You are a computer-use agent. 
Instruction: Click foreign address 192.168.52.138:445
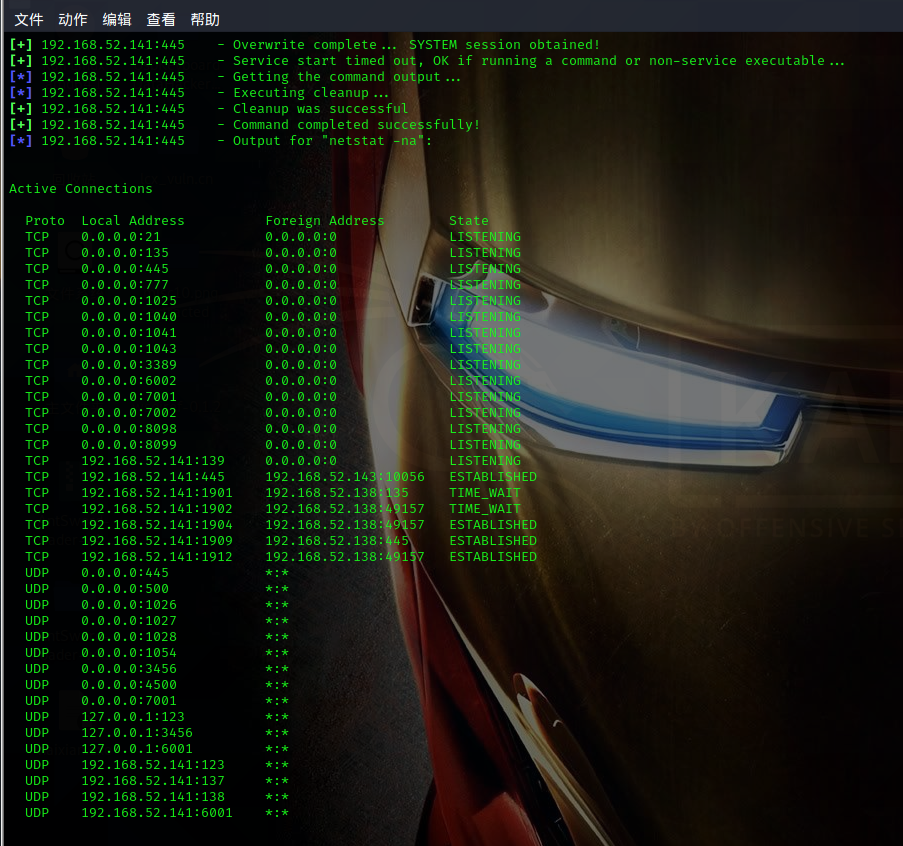337,541
